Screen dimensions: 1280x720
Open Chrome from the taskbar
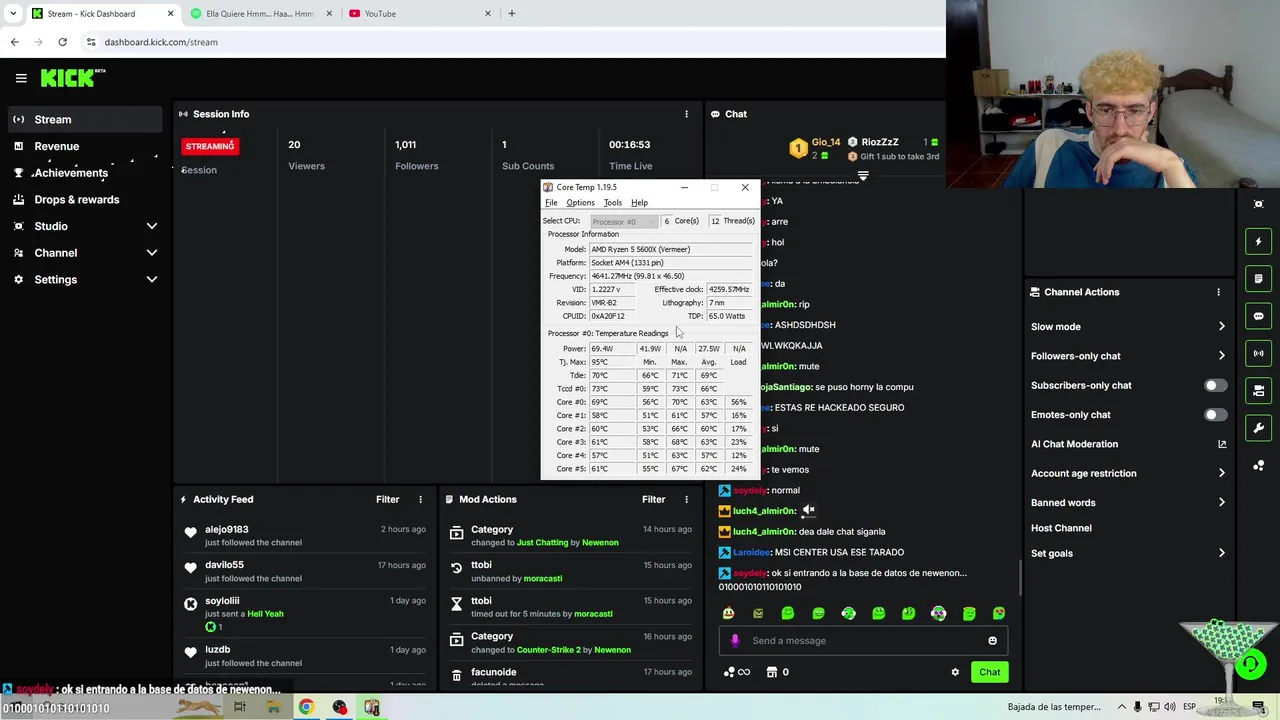pos(306,707)
